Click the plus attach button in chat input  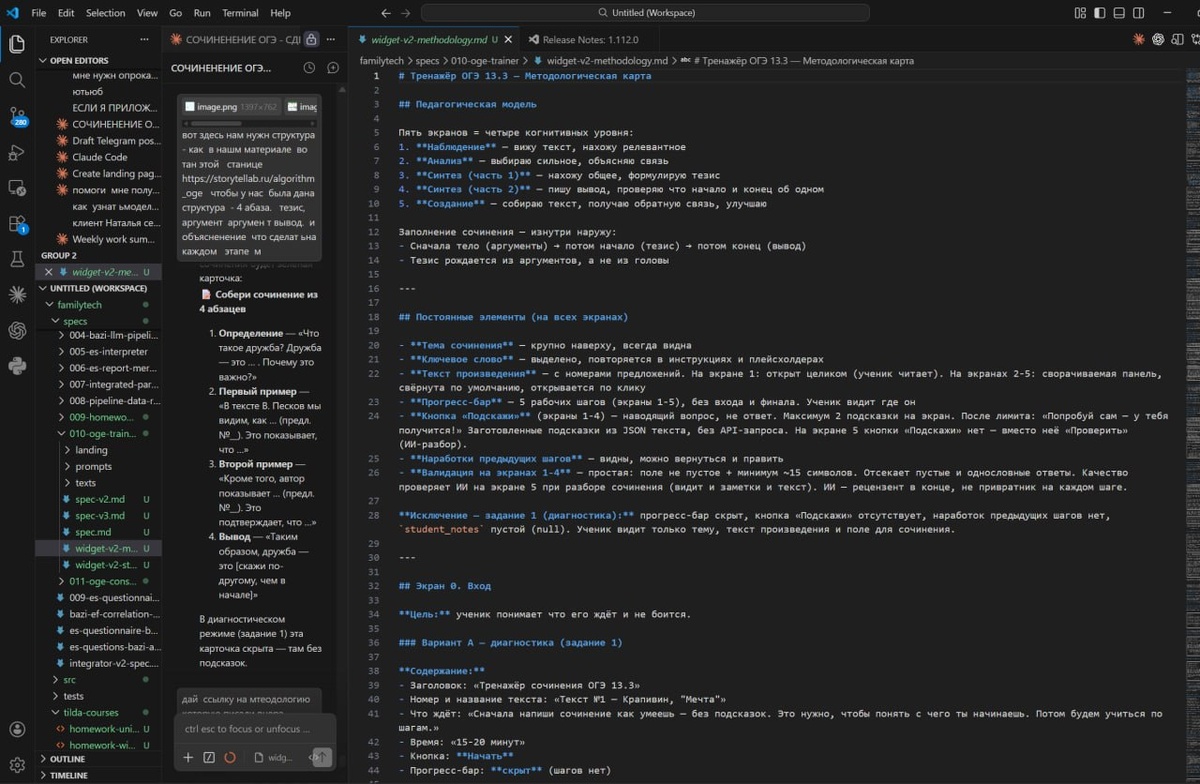pyautogui.click(x=188, y=758)
